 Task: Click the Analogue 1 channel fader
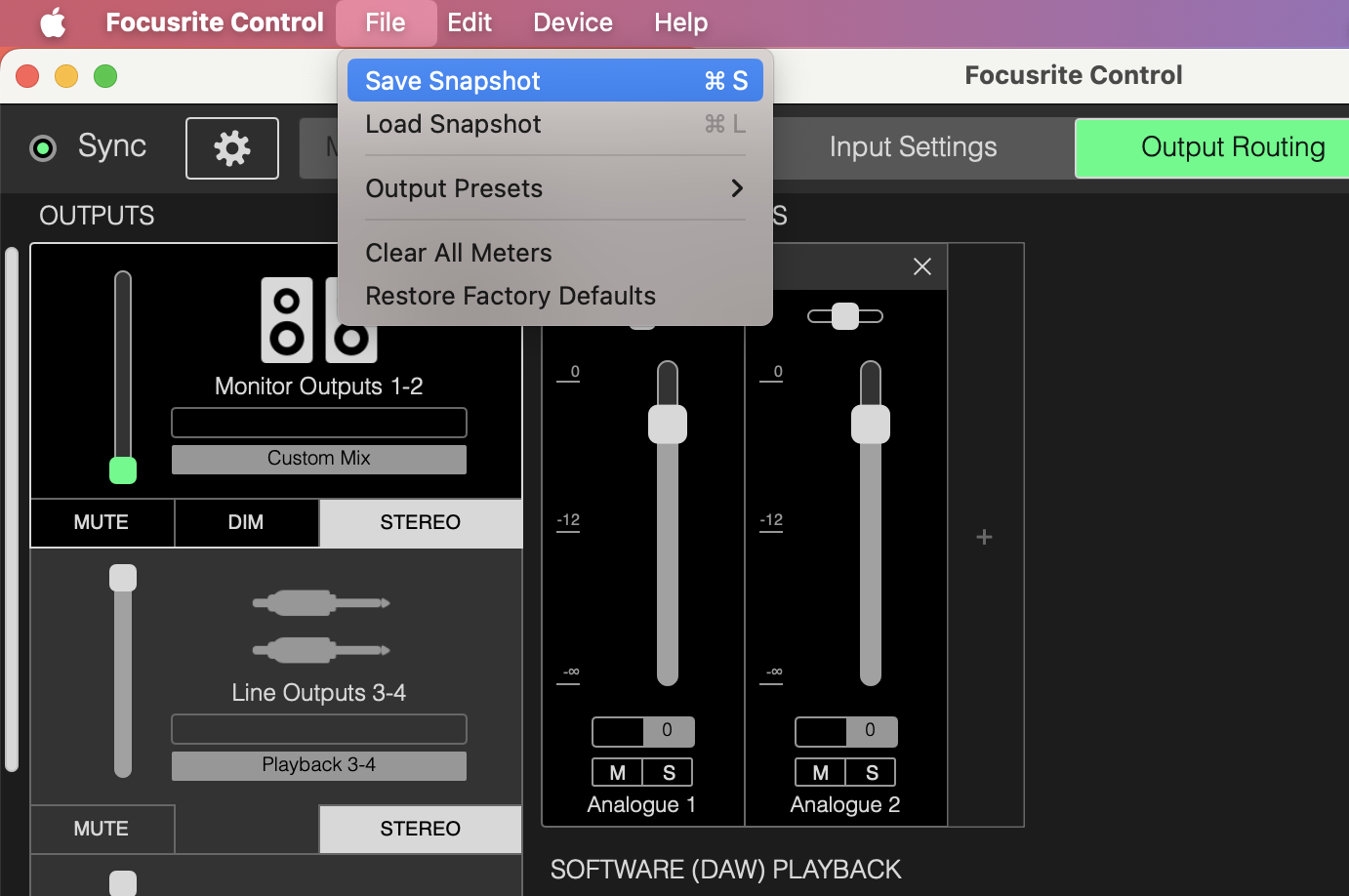click(668, 523)
